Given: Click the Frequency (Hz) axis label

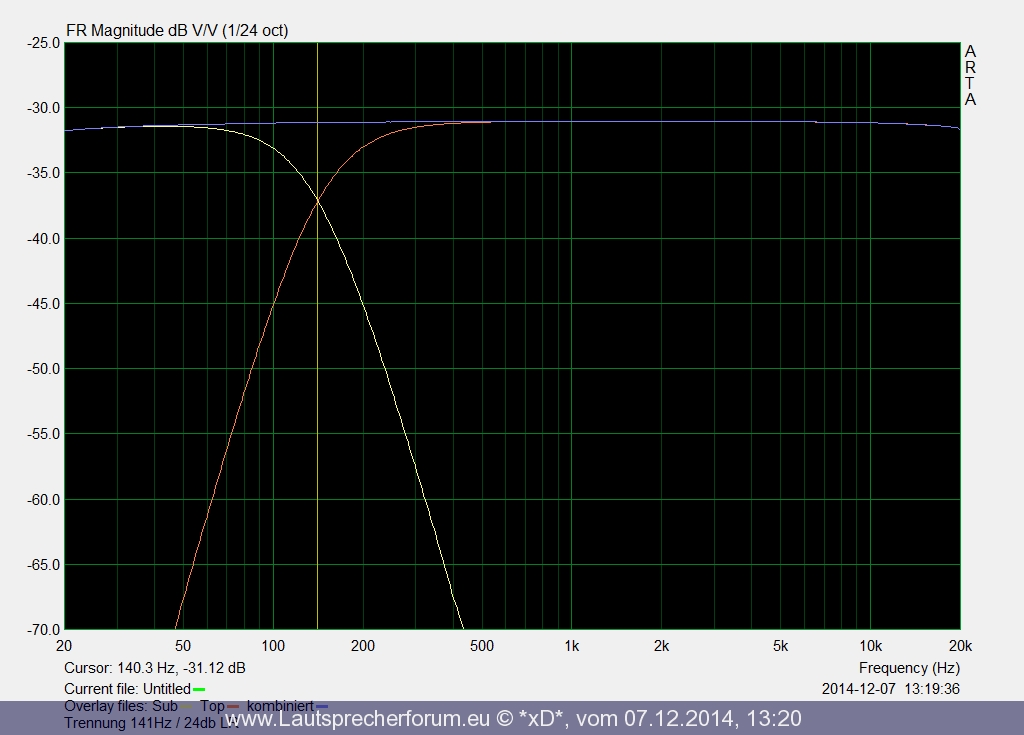Looking at the screenshot, I should click(x=908, y=668).
